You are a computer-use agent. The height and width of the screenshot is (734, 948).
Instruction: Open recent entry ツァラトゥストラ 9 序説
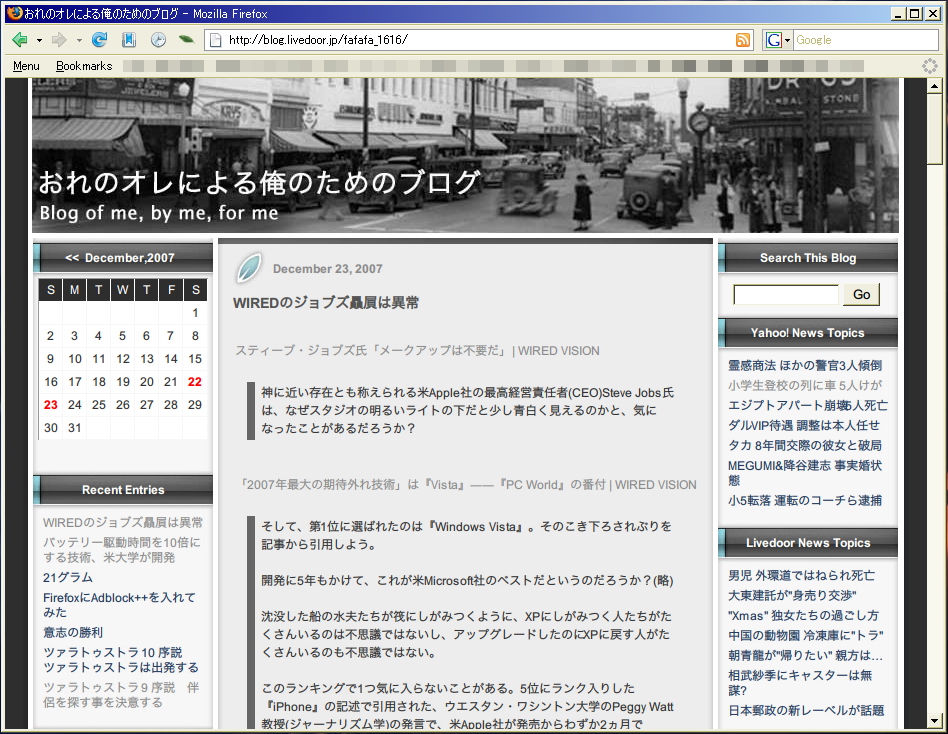(x=121, y=695)
